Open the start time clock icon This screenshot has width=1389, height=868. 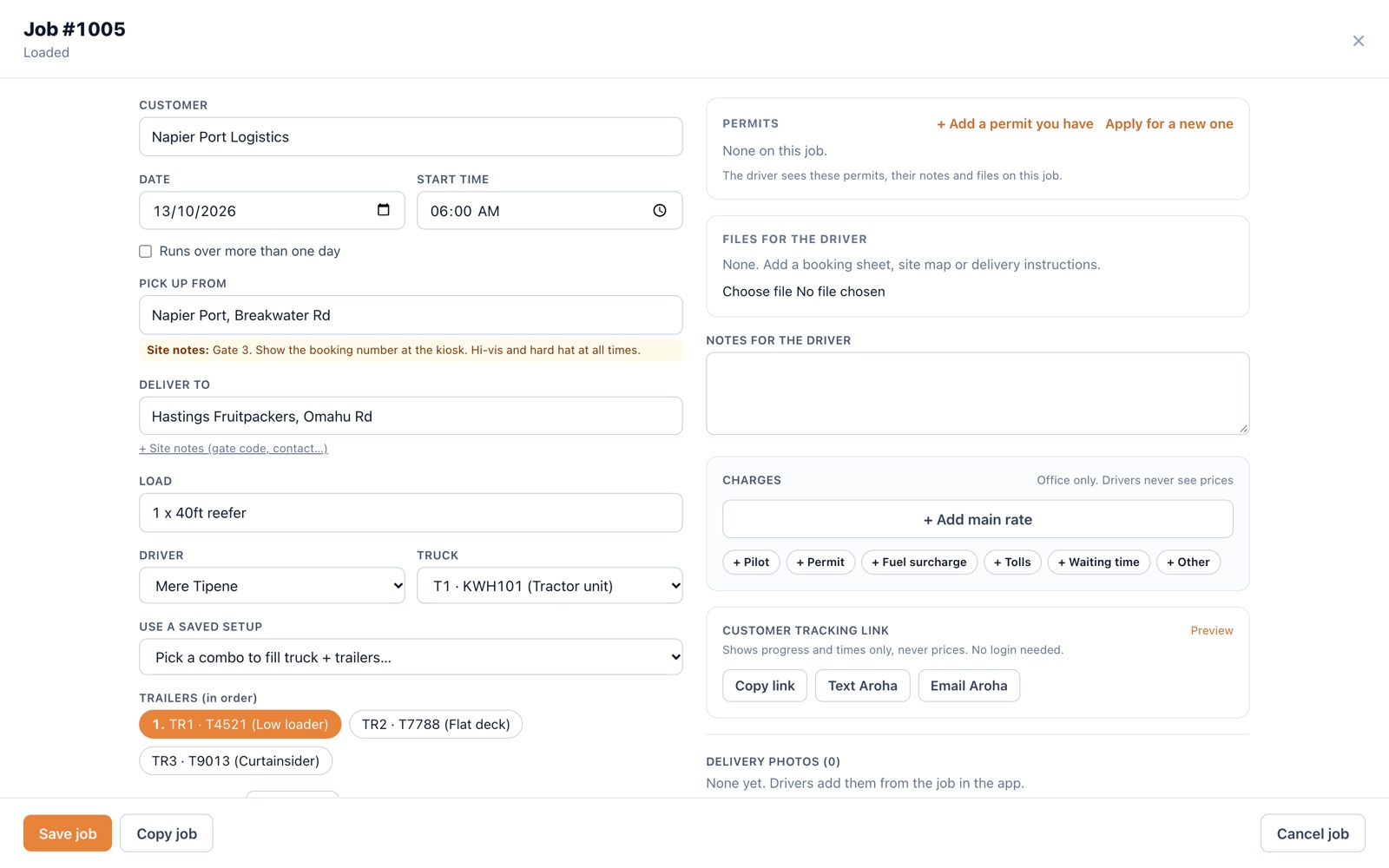click(660, 210)
